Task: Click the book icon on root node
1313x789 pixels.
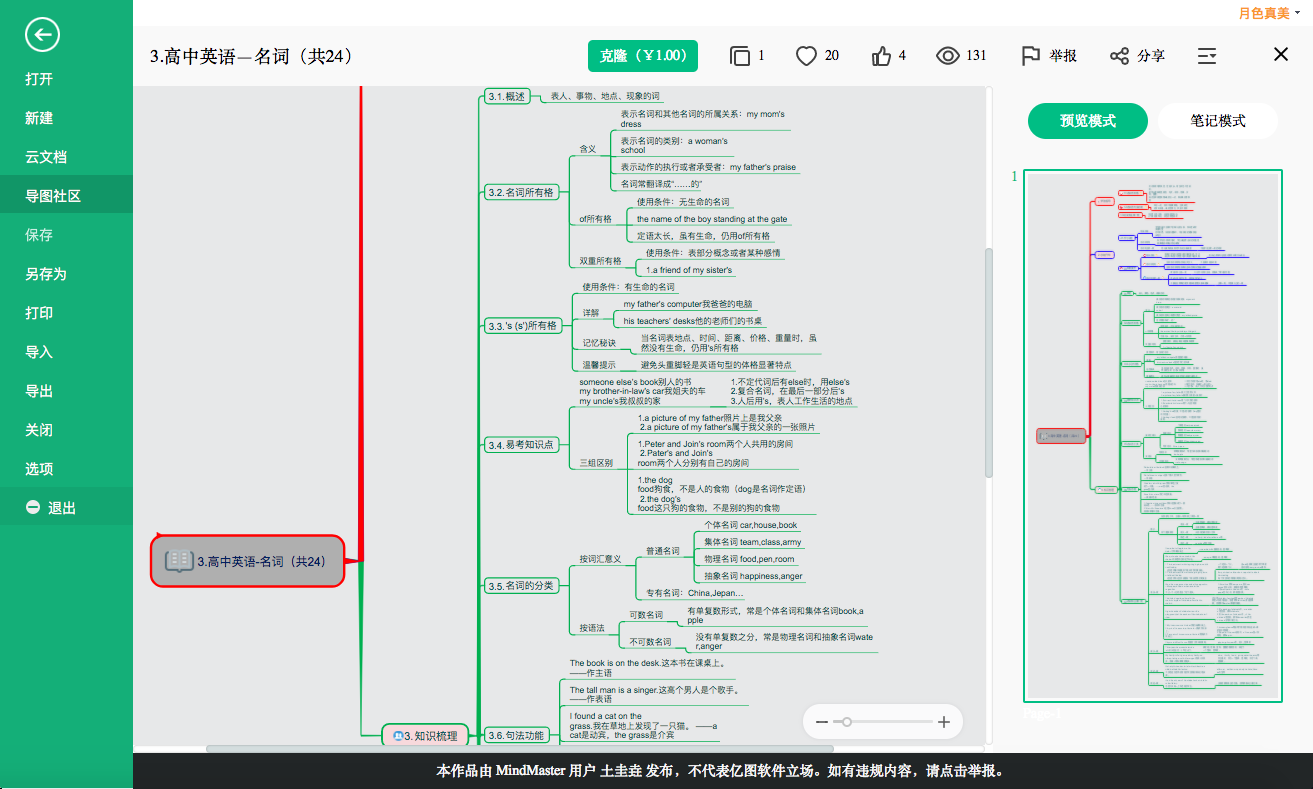Action: tap(179, 561)
